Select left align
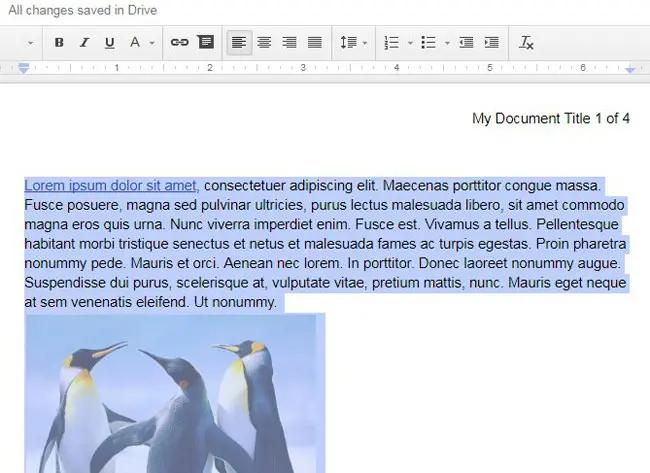This screenshot has width=650, height=473. coord(238,43)
